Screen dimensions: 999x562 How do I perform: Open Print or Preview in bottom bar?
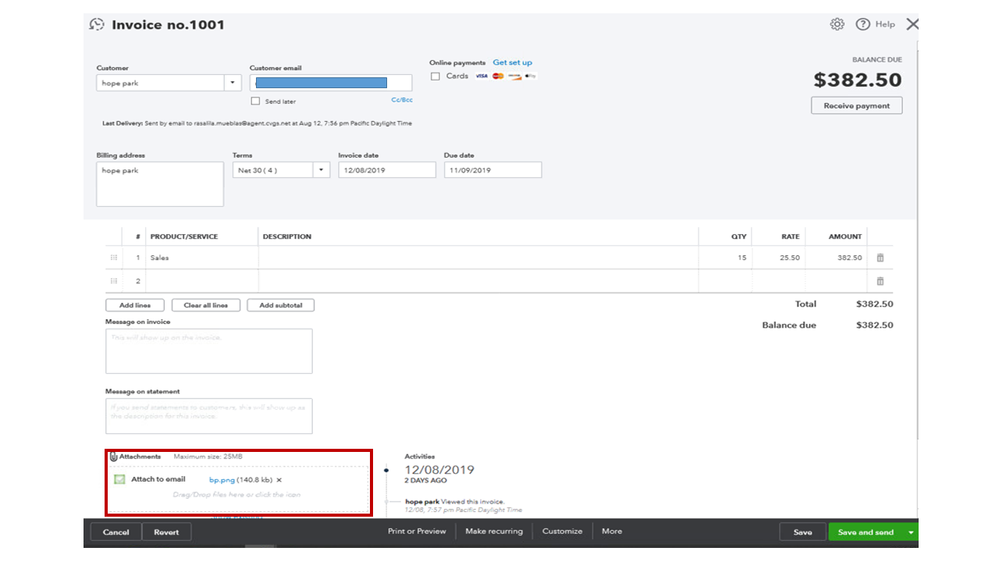tap(417, 531)
